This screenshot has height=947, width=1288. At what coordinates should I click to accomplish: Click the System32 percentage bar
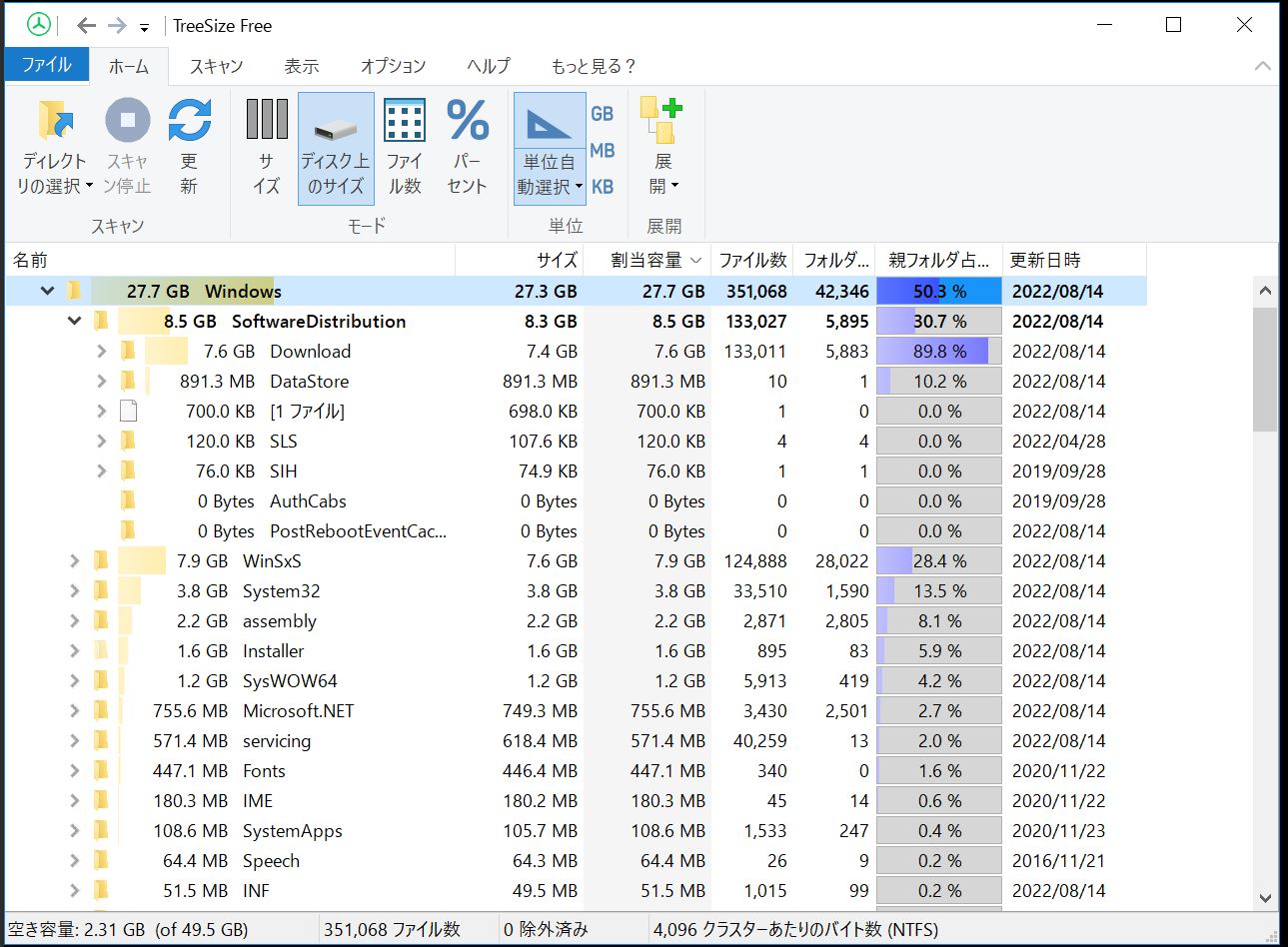[938, 591]
